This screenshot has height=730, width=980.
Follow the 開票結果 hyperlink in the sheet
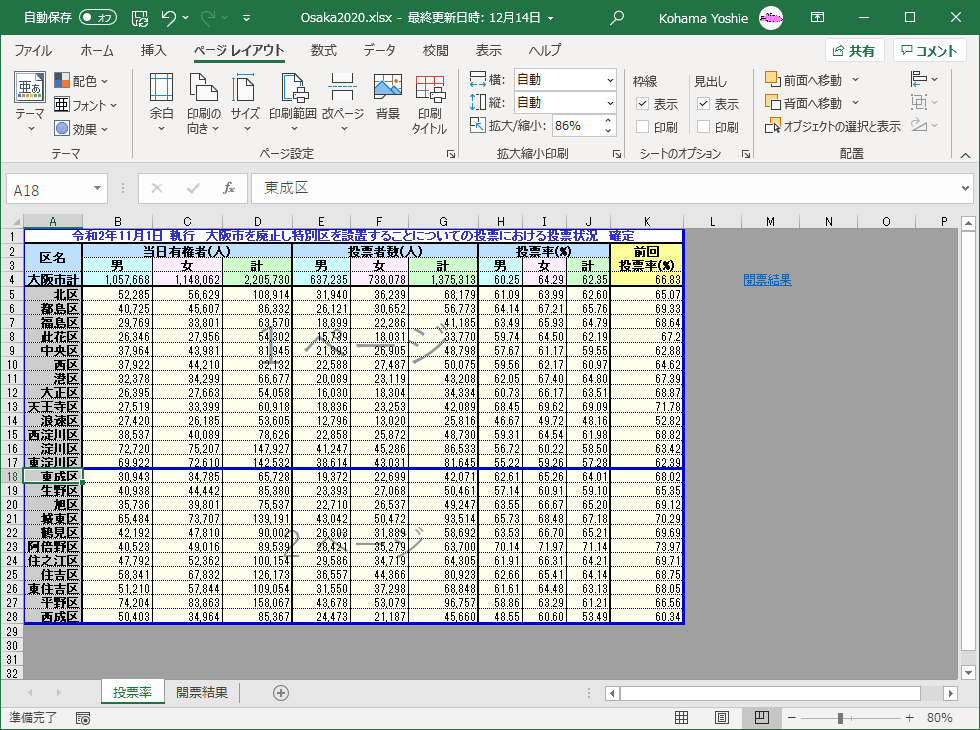[767, 280]
